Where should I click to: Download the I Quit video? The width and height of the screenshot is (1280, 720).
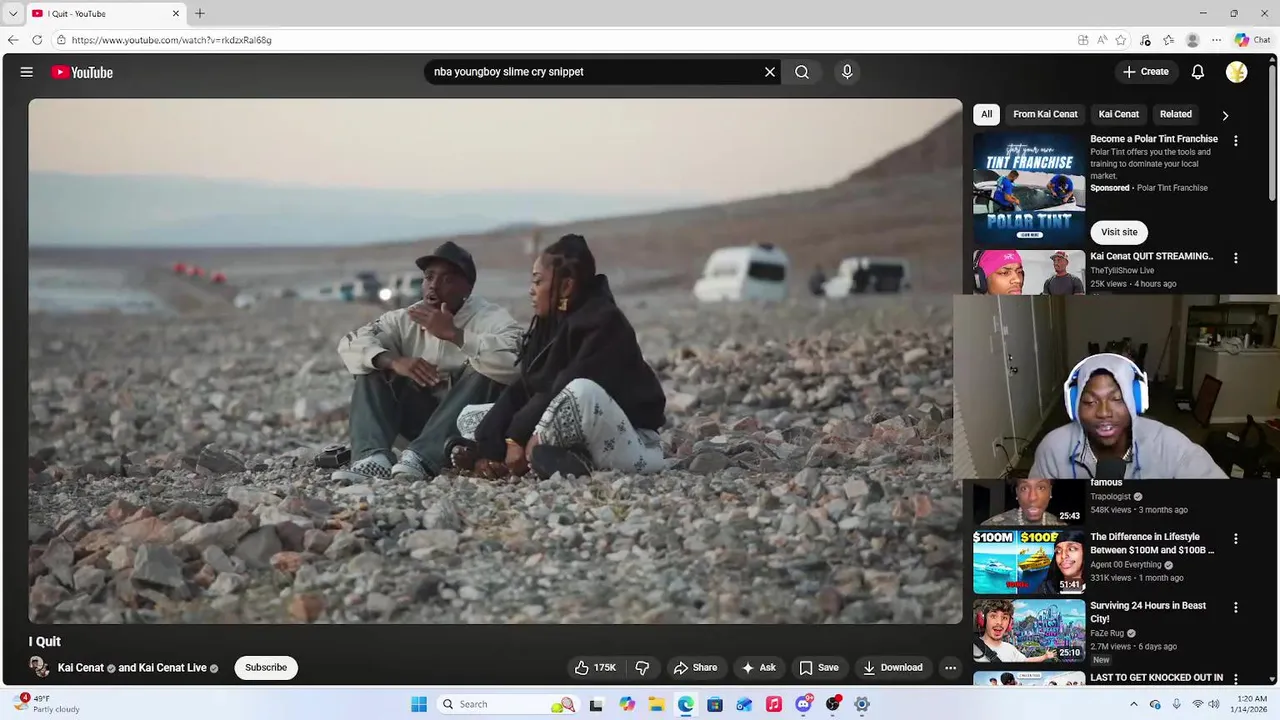click(x=893, y=668)
